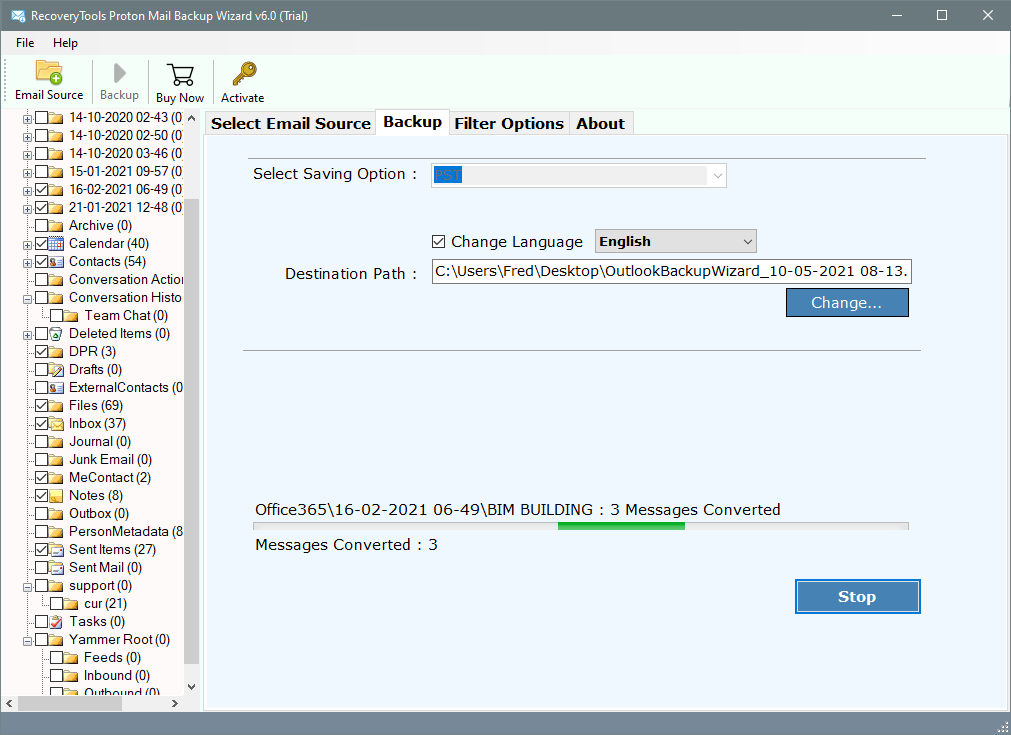Click the folder tree vertical scrollbar thumb
Screen dimensions: 1011x735
191,431
